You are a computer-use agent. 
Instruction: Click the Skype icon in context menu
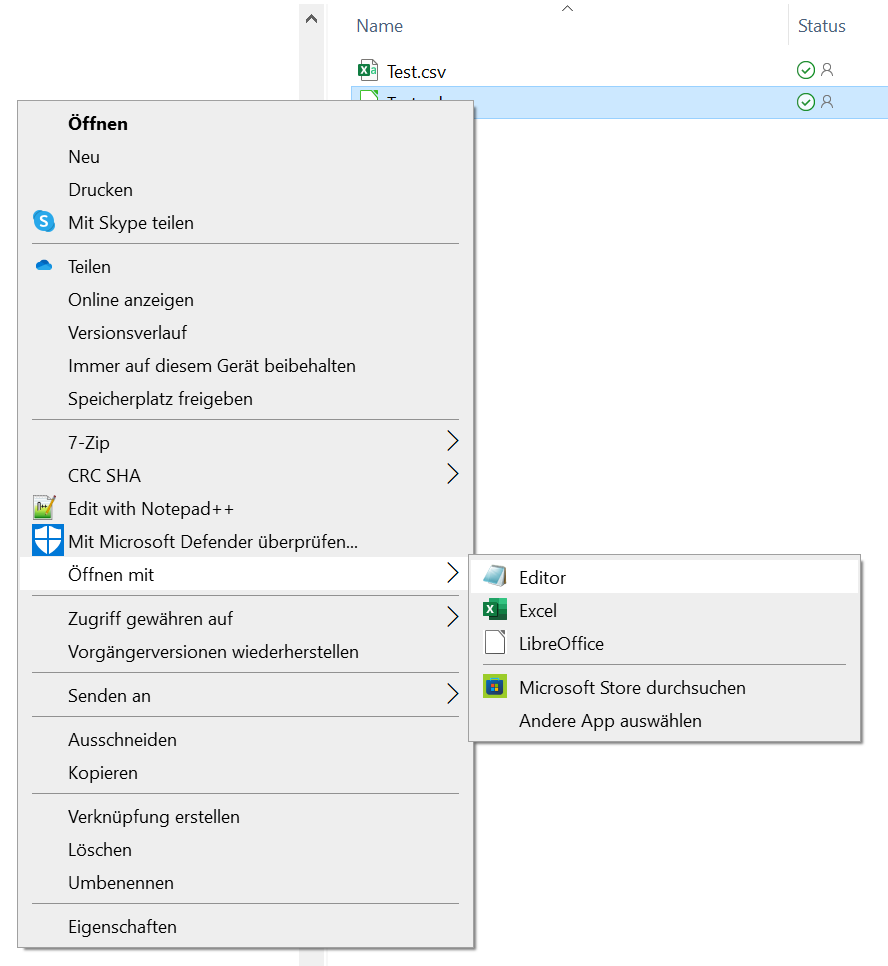point(44,222)
